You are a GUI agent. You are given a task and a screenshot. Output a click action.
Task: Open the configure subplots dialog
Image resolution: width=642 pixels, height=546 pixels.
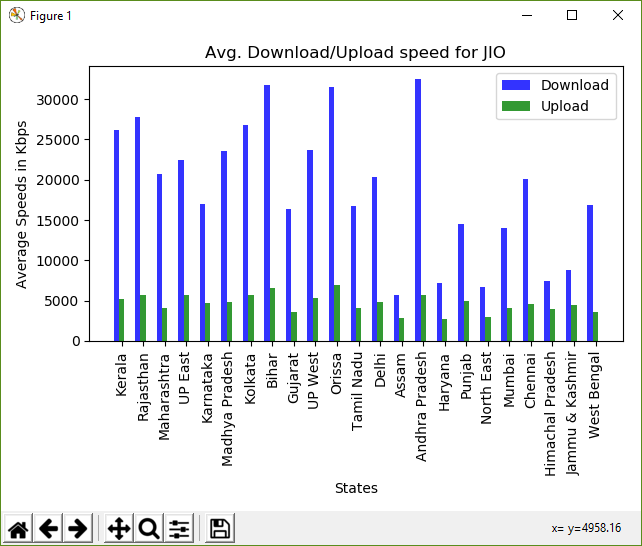point(179,529)
